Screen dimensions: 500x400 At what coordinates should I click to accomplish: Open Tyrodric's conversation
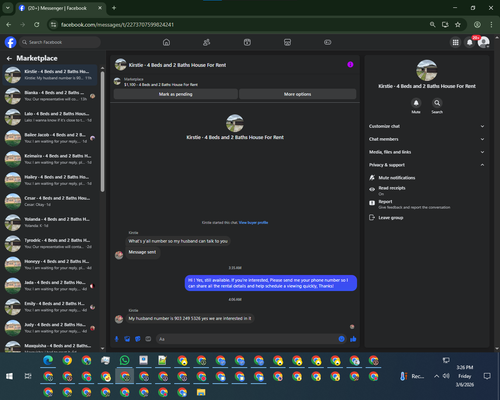[50, 243]
